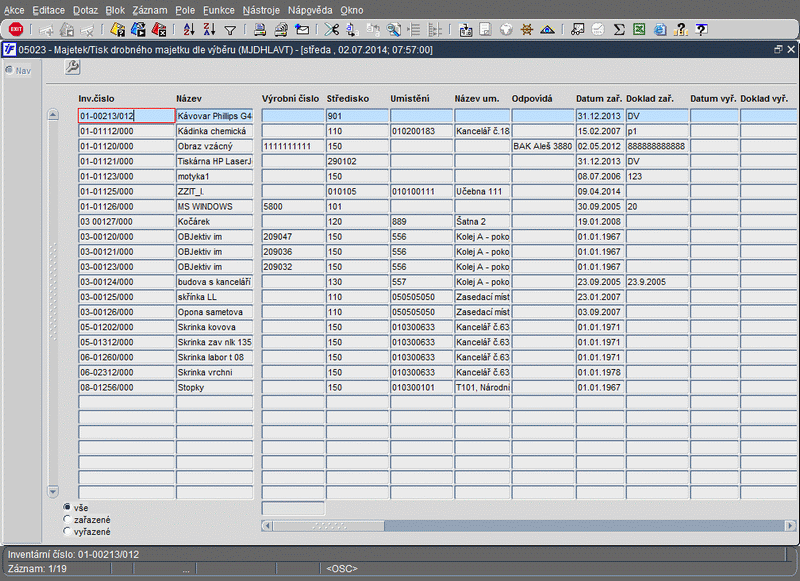Click the magnifier search icon in toolbar
800x581 pixels.
[x=393, y=30]
